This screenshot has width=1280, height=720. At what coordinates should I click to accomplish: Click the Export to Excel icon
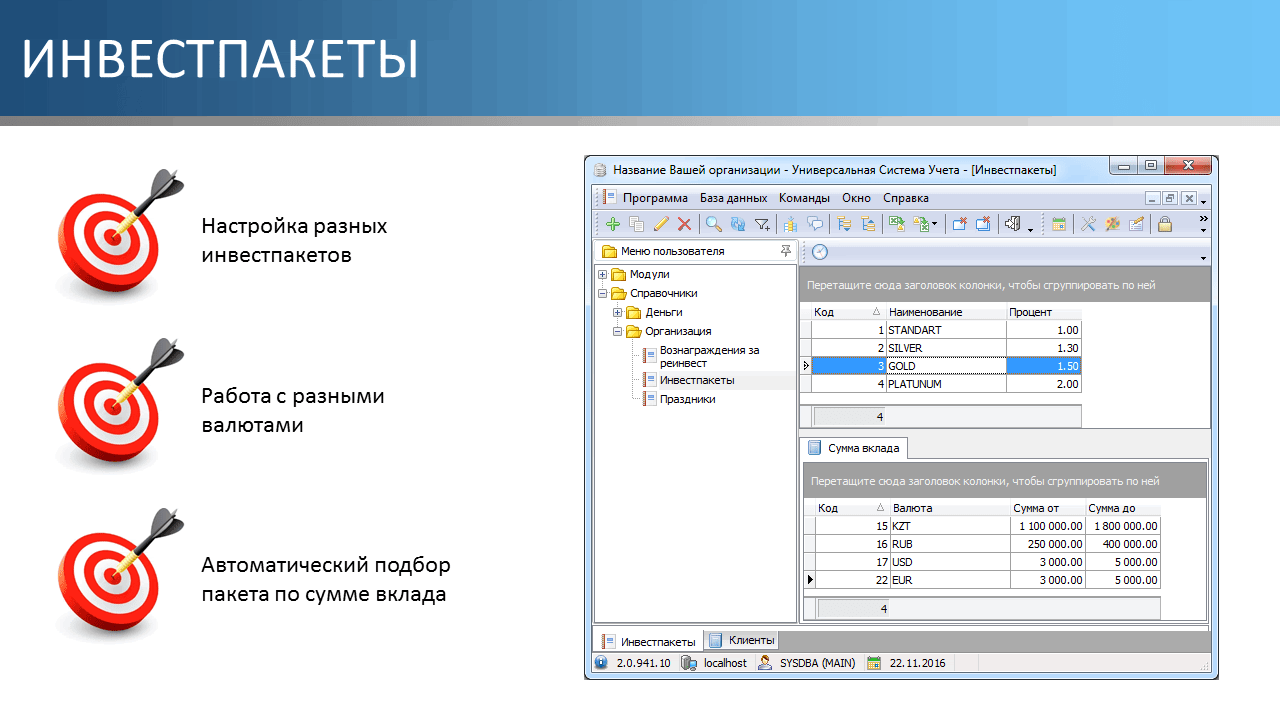pos(897,224)
